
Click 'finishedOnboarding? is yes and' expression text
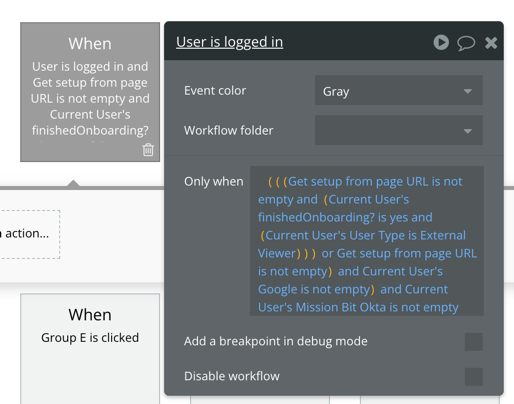345,217
